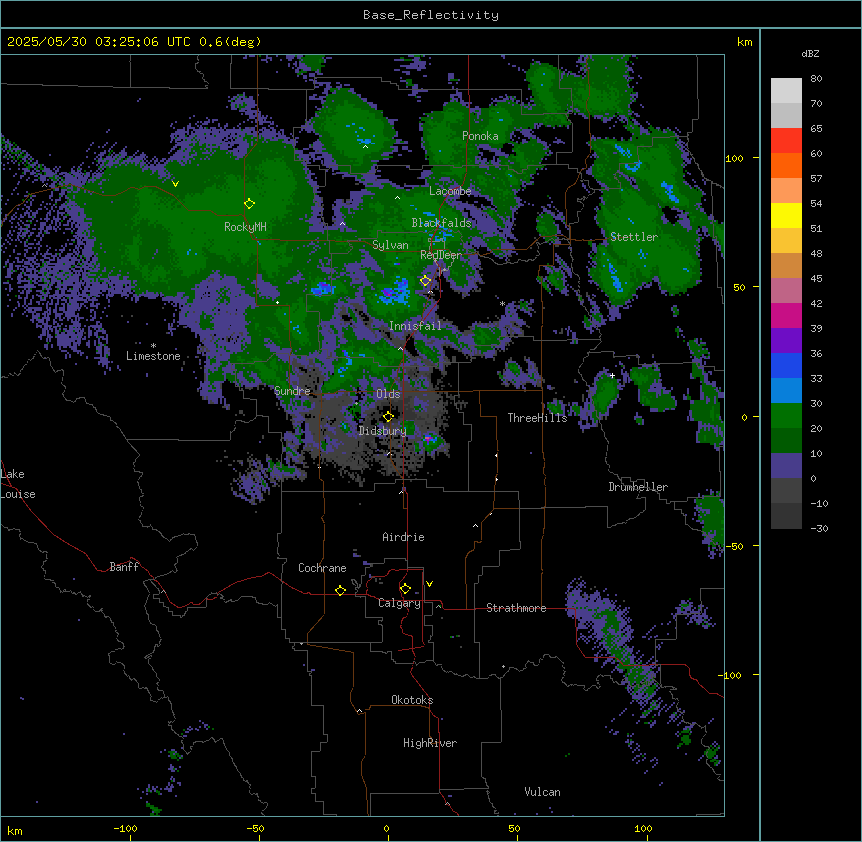Viewport: 862px width, 842px height.
Task: Click the 65 value in dBZ legend
Action: click(816, 129)
